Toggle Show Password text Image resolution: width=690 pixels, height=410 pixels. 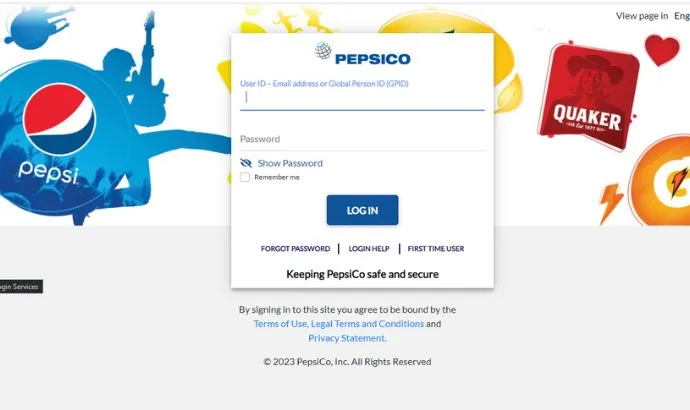click(x=290, y=163)
